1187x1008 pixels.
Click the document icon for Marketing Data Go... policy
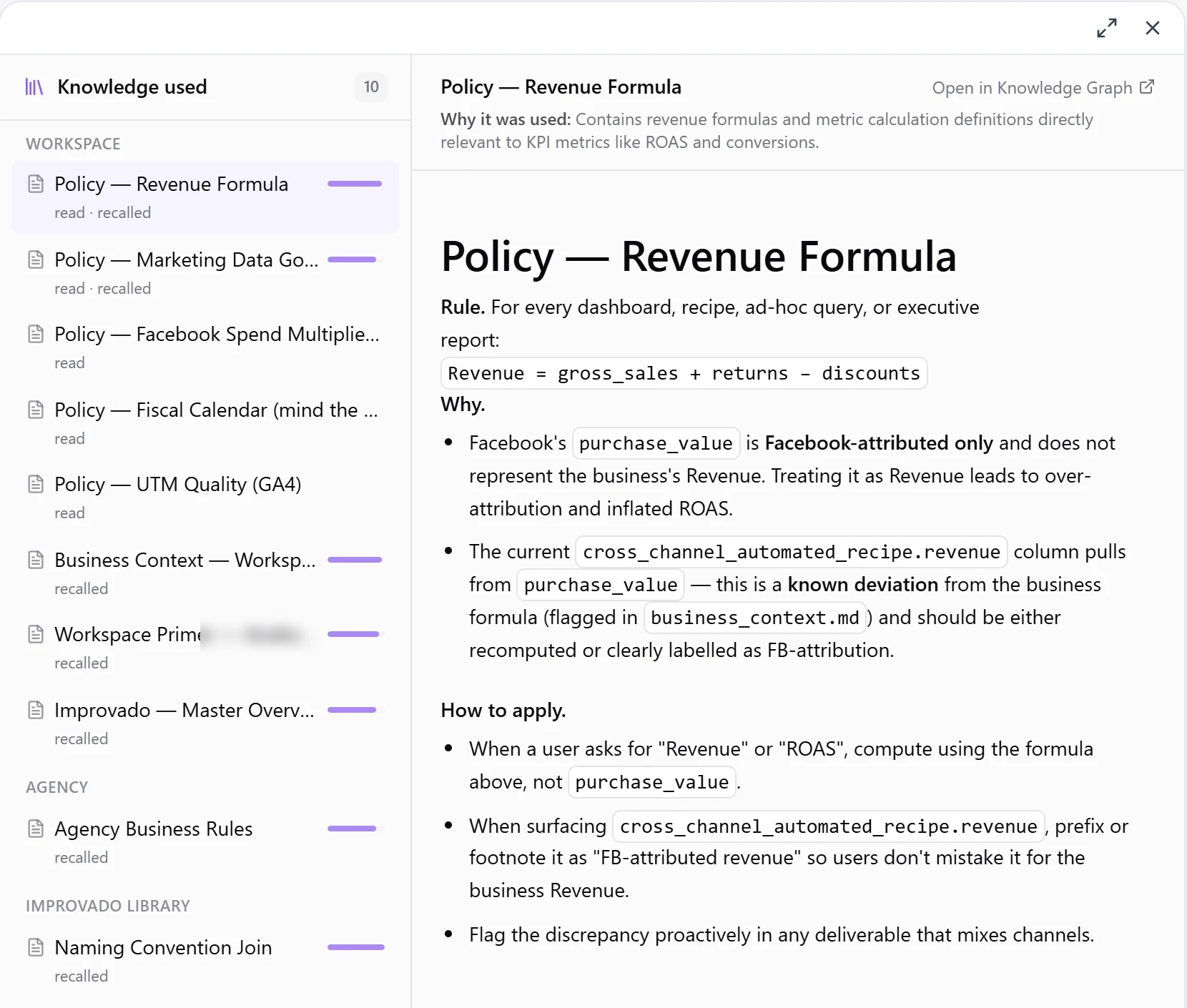click(x=36, y=260)
